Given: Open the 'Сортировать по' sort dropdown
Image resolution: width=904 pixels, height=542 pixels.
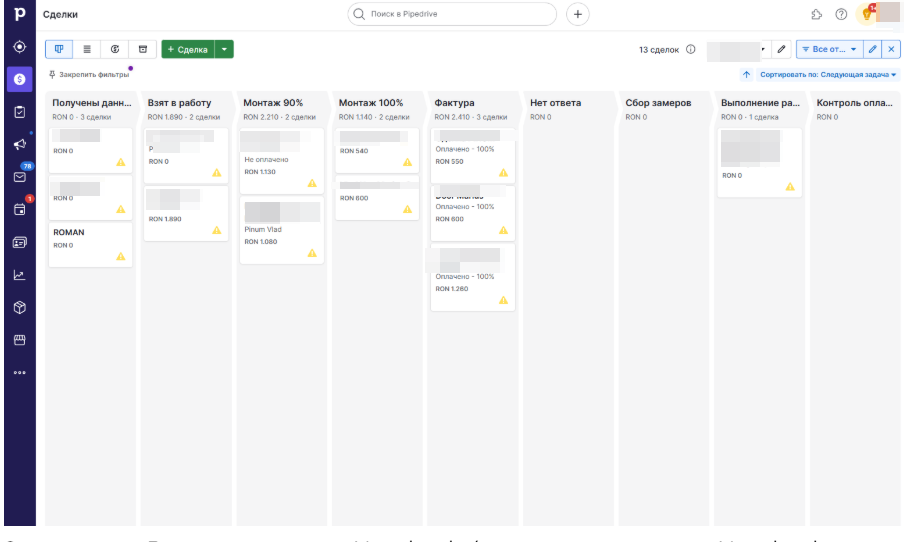Looking at the screenshot, I should pyautogui.click(x=828, y=75).
